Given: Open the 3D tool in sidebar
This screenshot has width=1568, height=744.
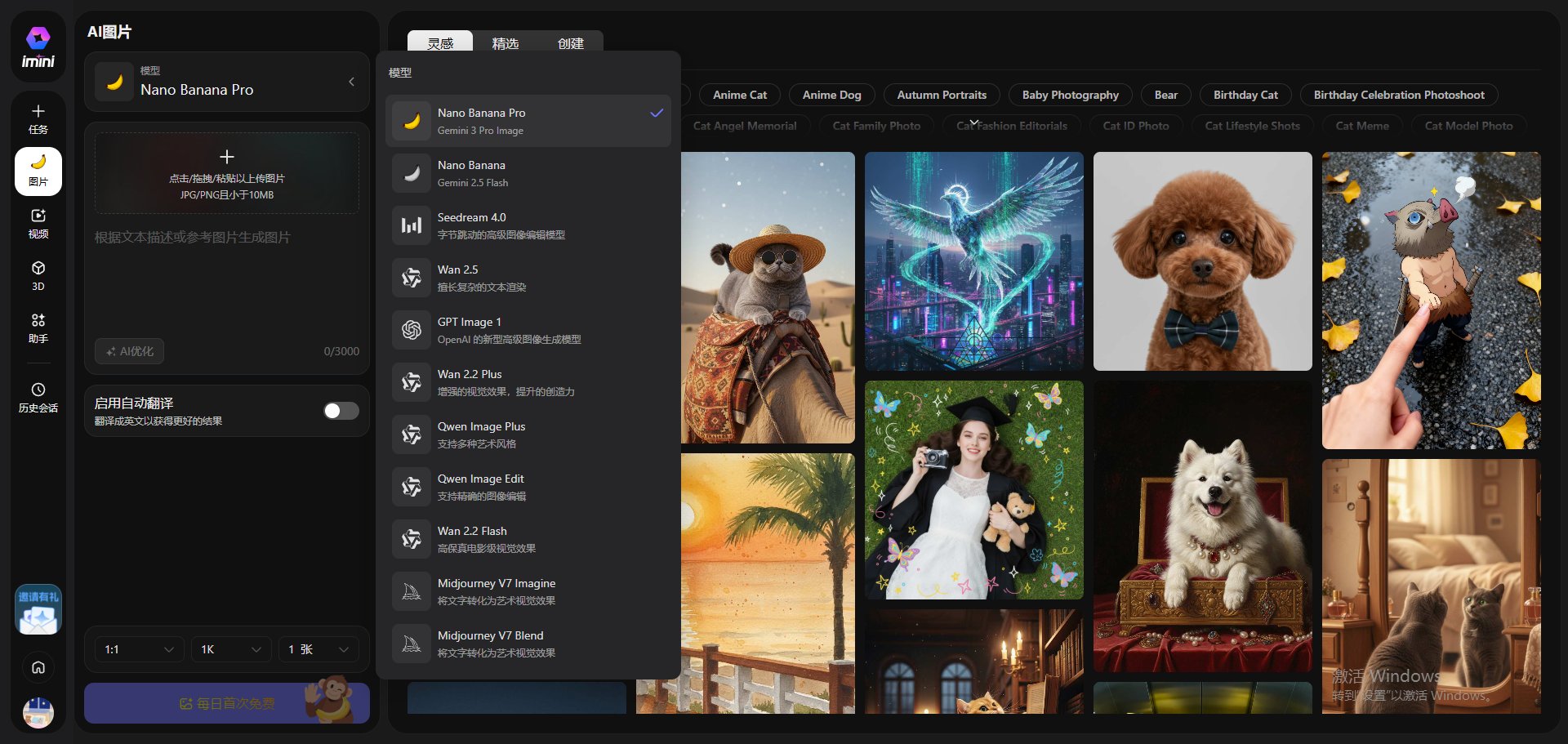Looking at the screenshot, I should [x=38, y=275].
